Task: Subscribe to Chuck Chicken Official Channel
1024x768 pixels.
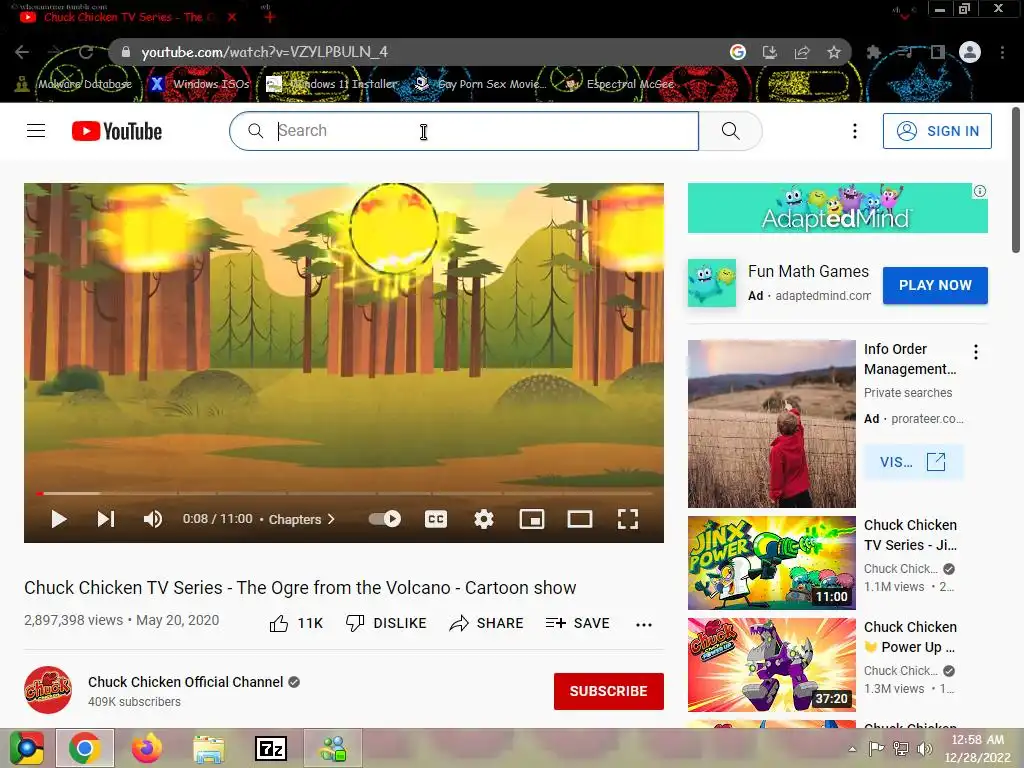Action: click(x=609, y=691)
